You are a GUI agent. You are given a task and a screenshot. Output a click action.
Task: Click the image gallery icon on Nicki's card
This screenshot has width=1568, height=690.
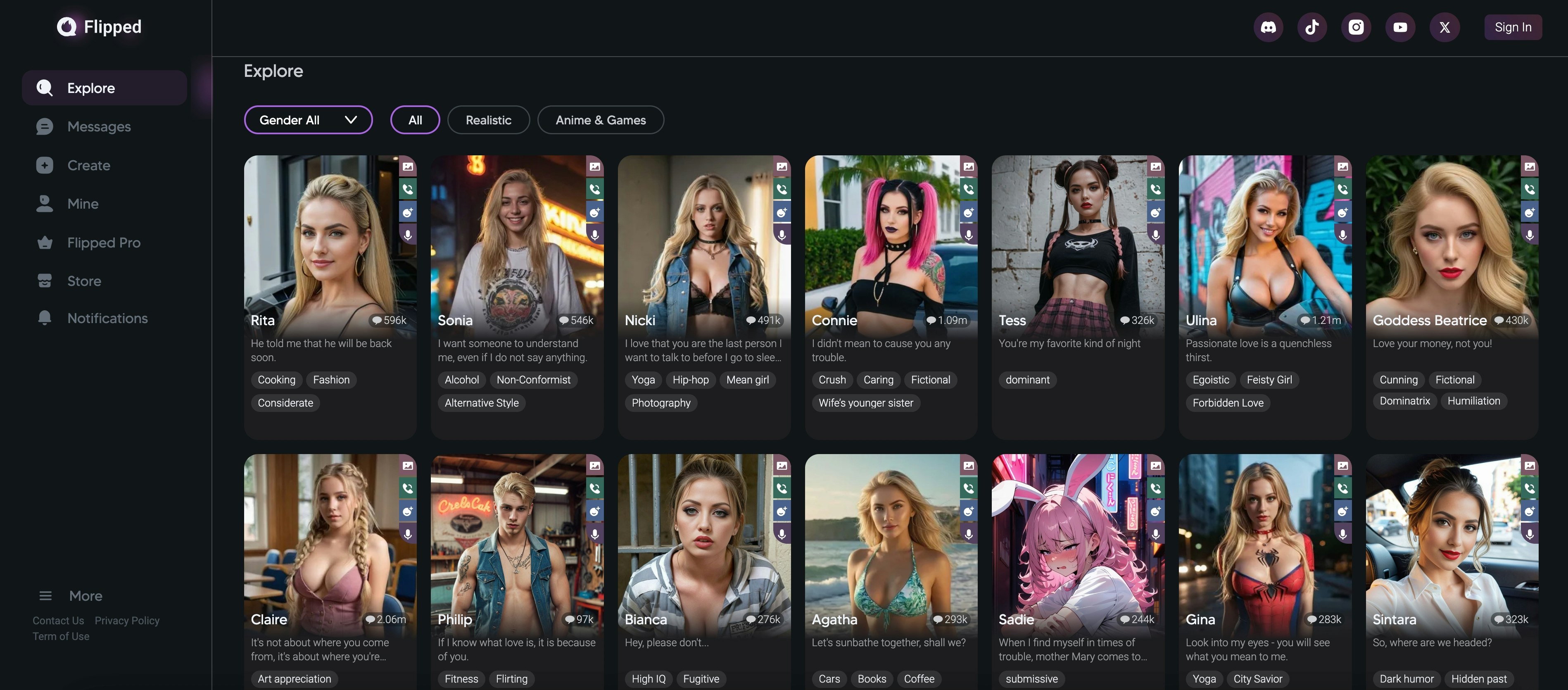click(782, 166)
